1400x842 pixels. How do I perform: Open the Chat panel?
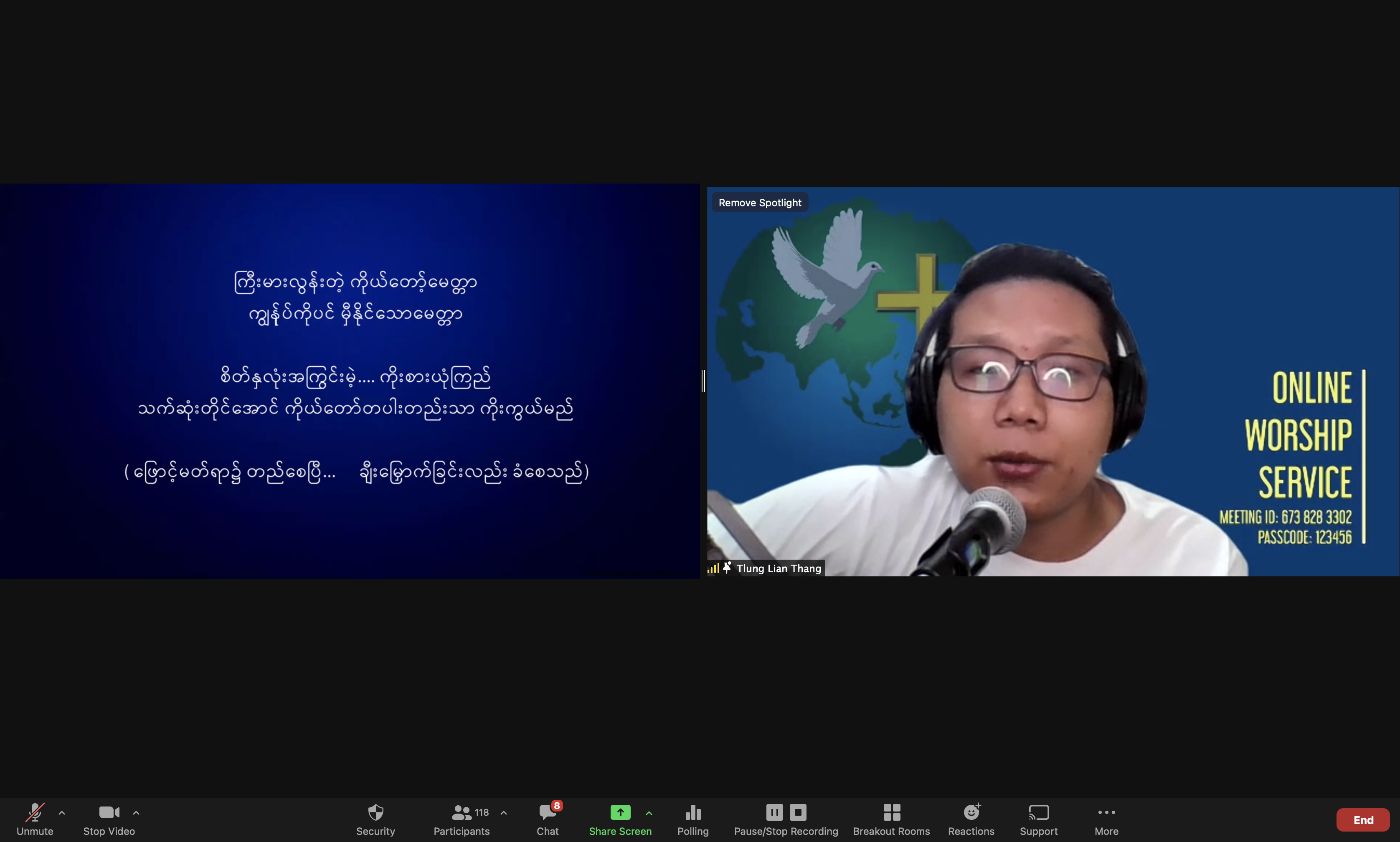pyautogui.click(x=548, y=819)
